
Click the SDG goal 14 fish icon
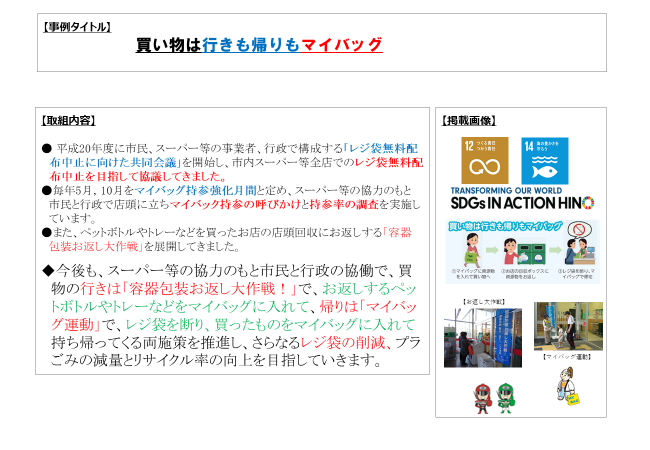point(545,161)
